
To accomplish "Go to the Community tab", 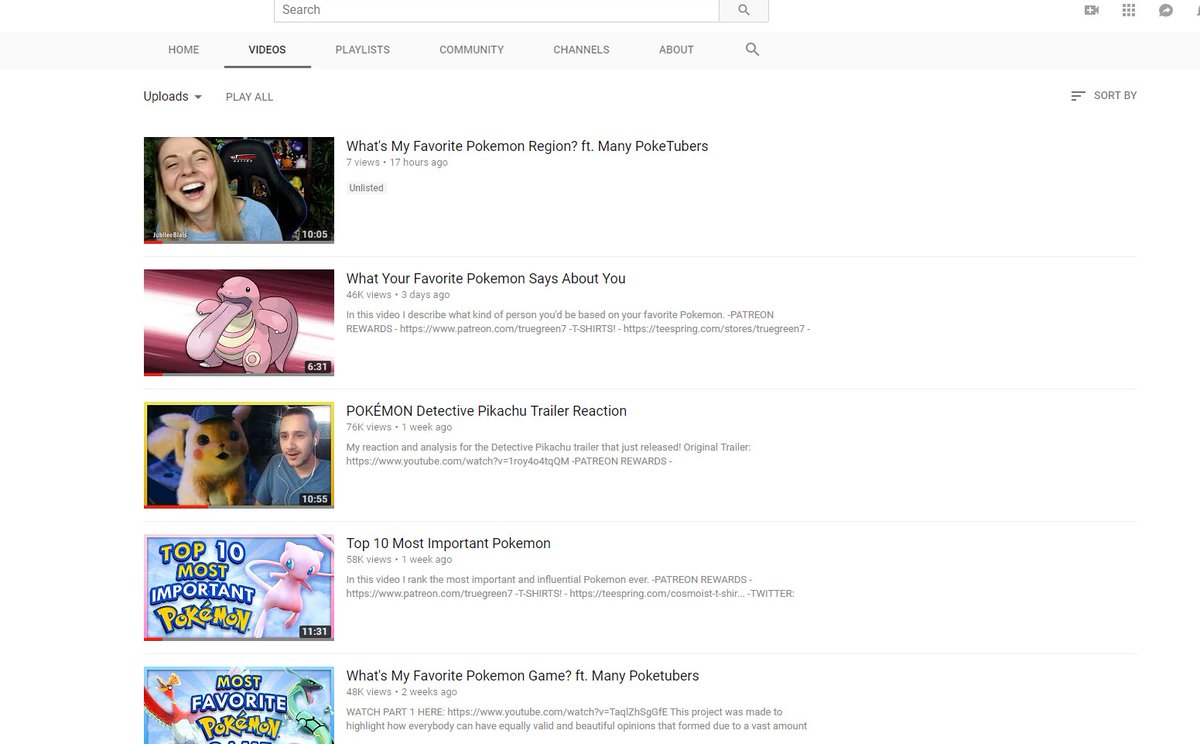I will tap(472, 50).
